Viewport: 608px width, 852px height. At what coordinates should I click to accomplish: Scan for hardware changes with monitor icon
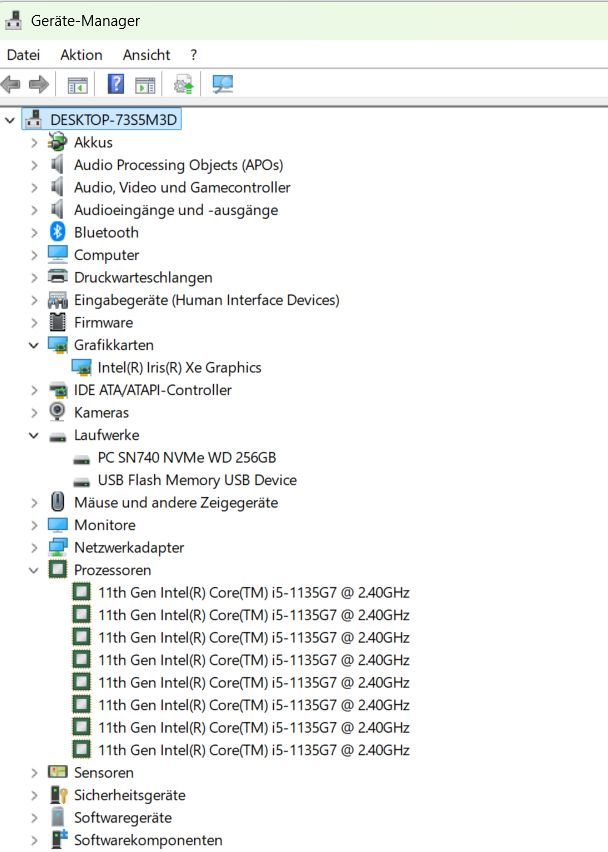pyautogui.click(x=222, y=85)
